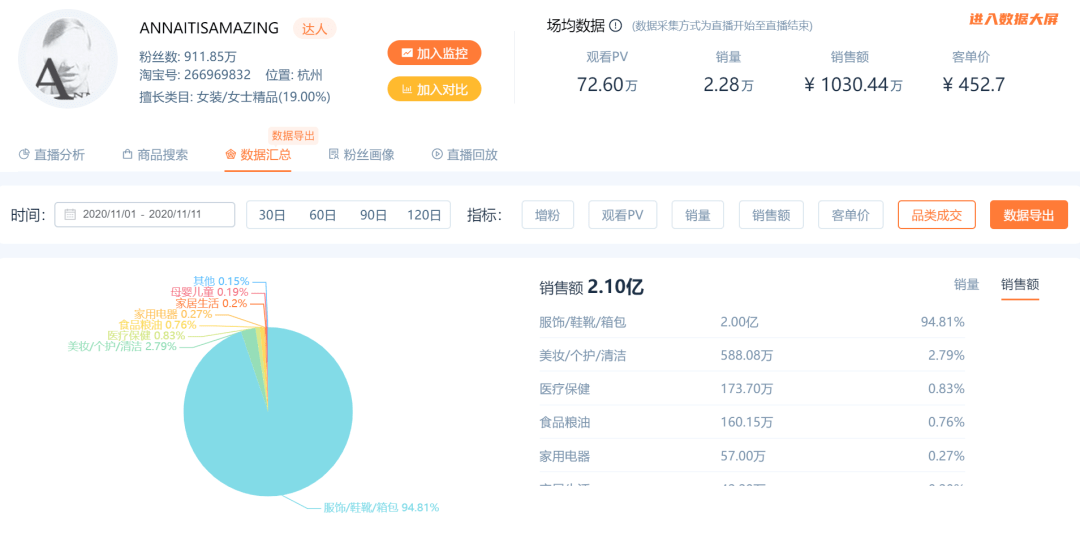Screen dimensions: 1080x556
Task: Switch to the 直播分析 tab
Action: 52,154
